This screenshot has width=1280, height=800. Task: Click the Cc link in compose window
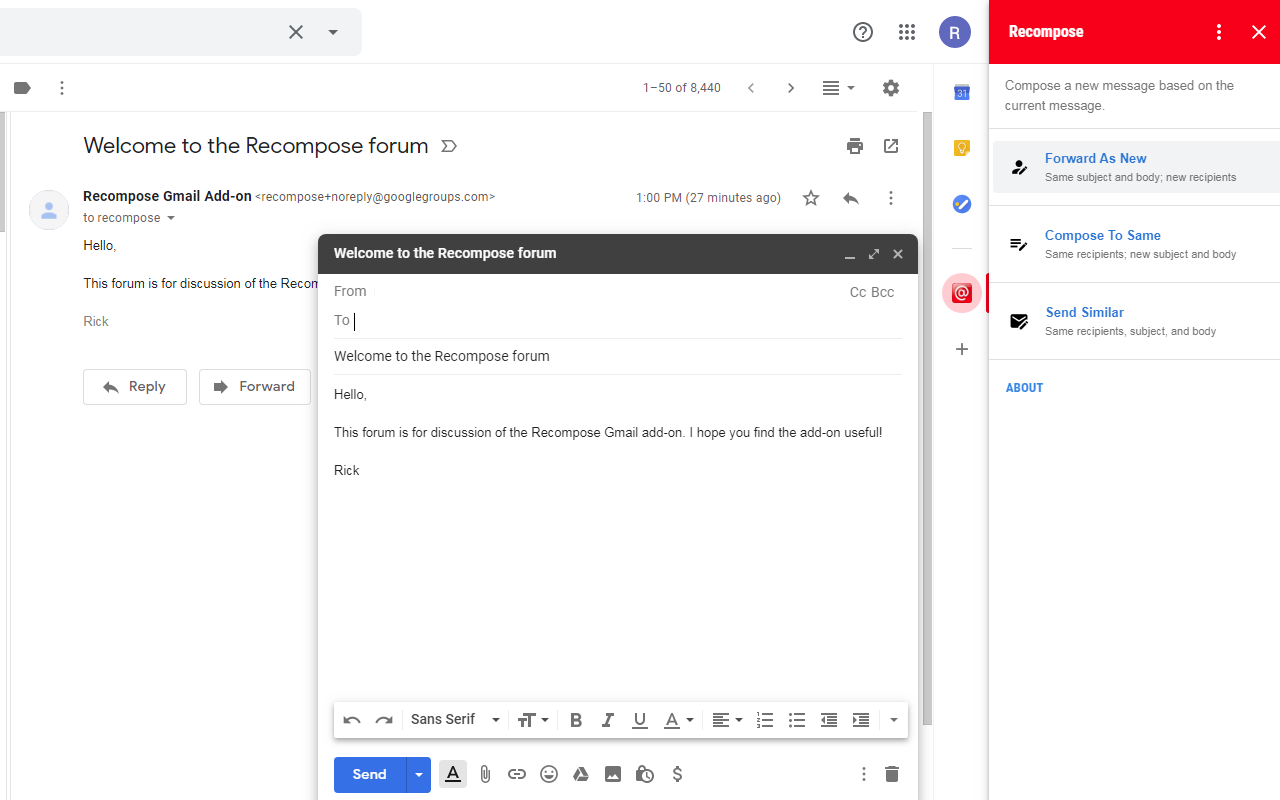(858, 292)
